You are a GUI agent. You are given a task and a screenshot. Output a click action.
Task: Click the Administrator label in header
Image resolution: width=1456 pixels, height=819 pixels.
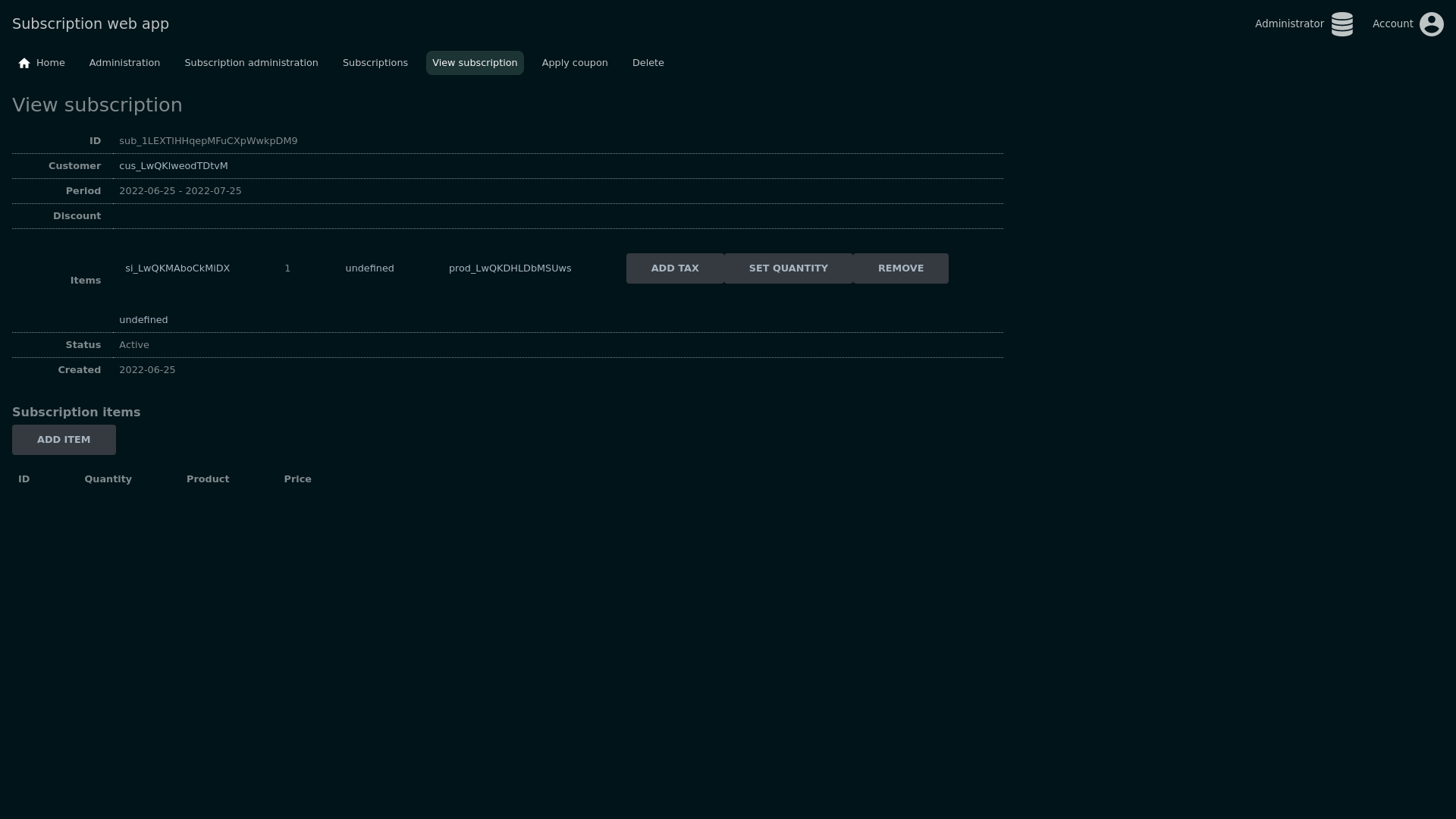1288,24
